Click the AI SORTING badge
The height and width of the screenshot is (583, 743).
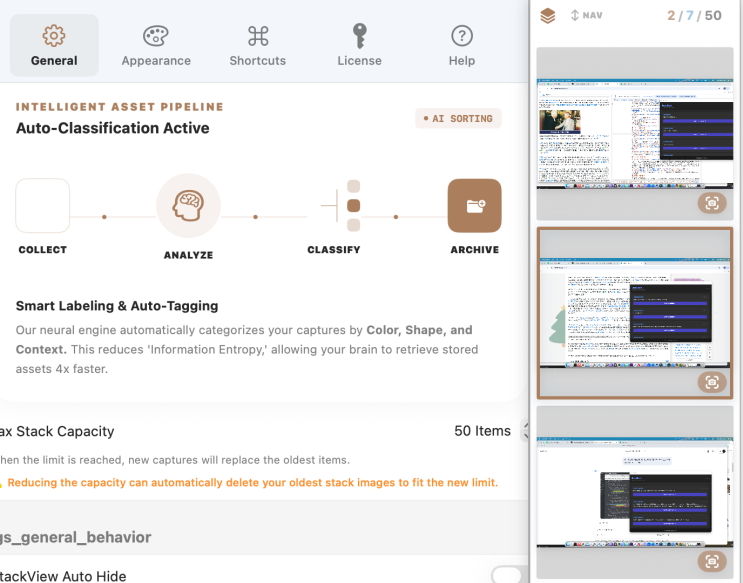pos(458,118)
